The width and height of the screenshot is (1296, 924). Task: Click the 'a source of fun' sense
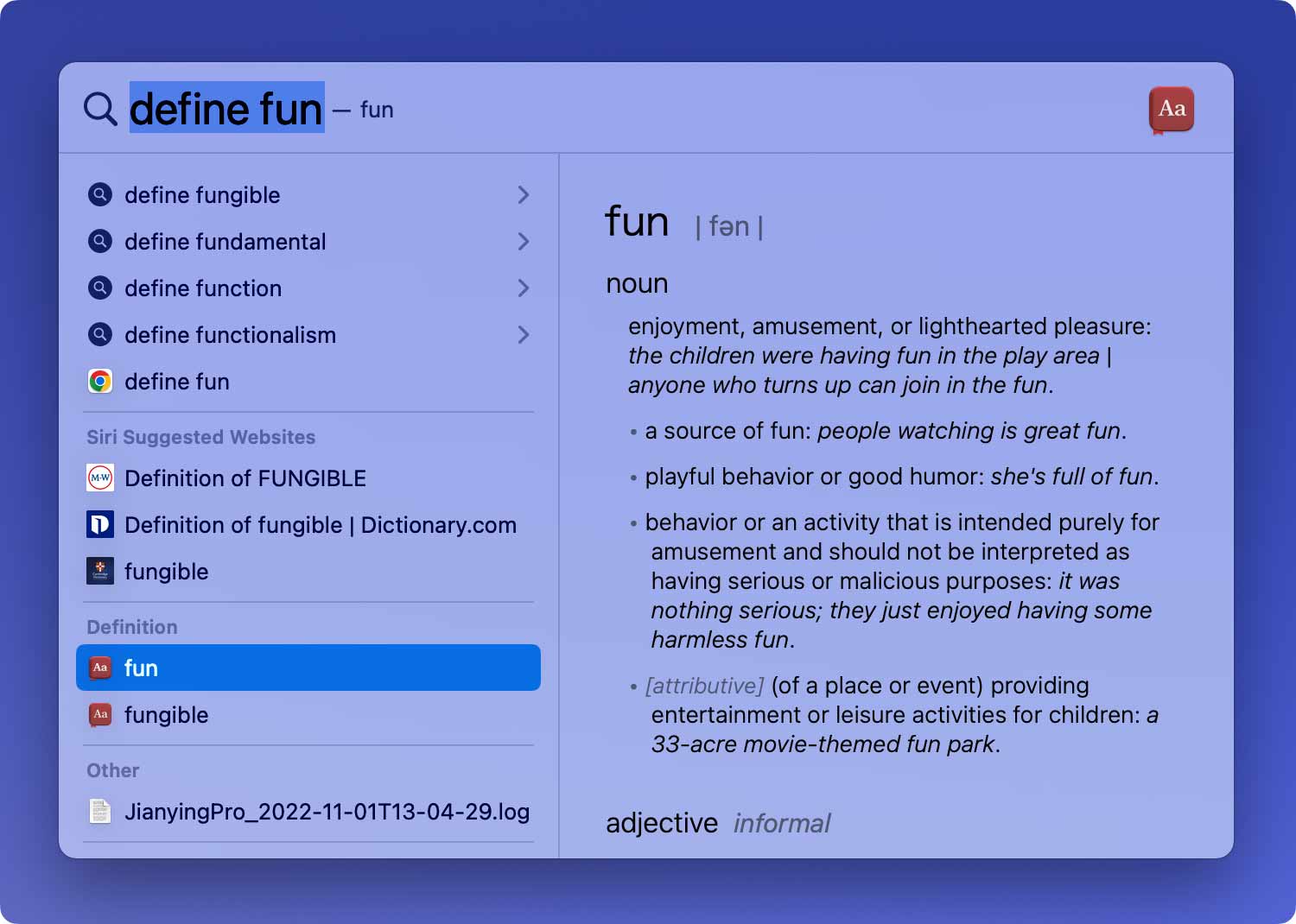click(x=886, y=431)
